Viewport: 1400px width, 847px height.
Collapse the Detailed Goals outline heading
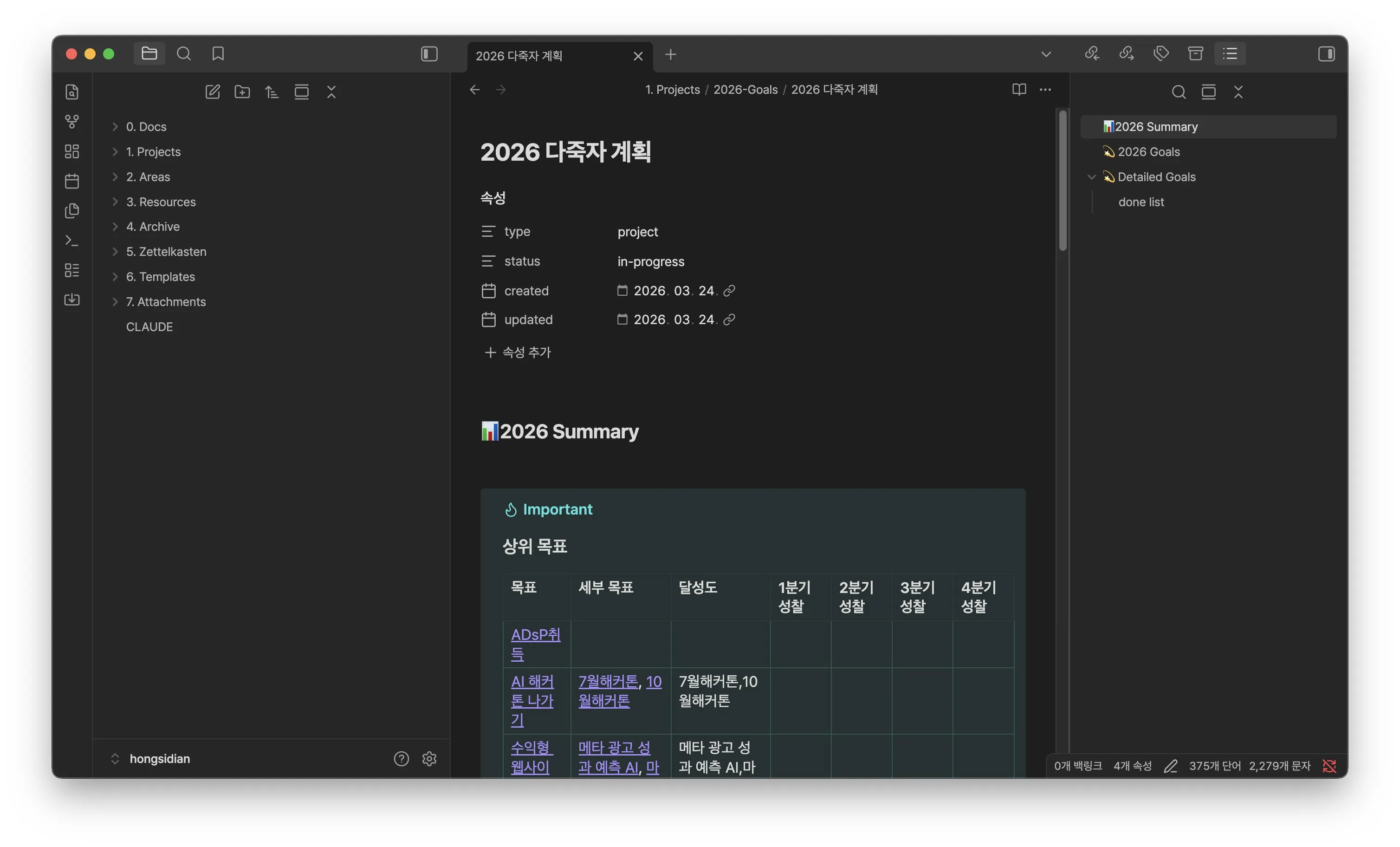pyautogui.click(x=1091, y=177)
